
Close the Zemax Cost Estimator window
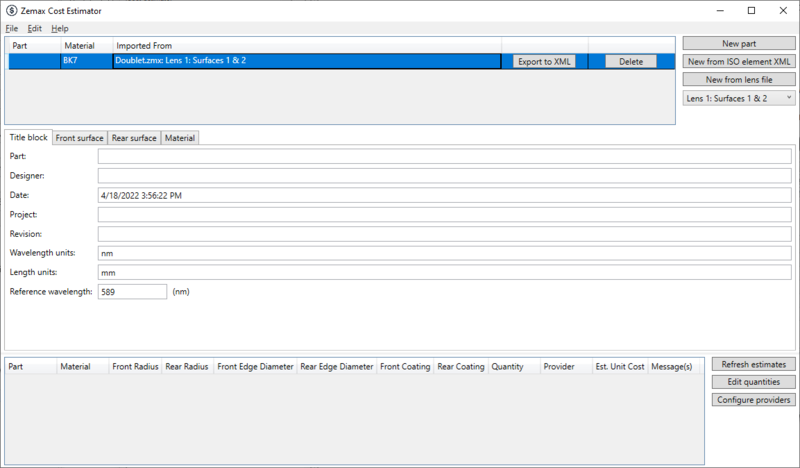click(x=783, y=11)
